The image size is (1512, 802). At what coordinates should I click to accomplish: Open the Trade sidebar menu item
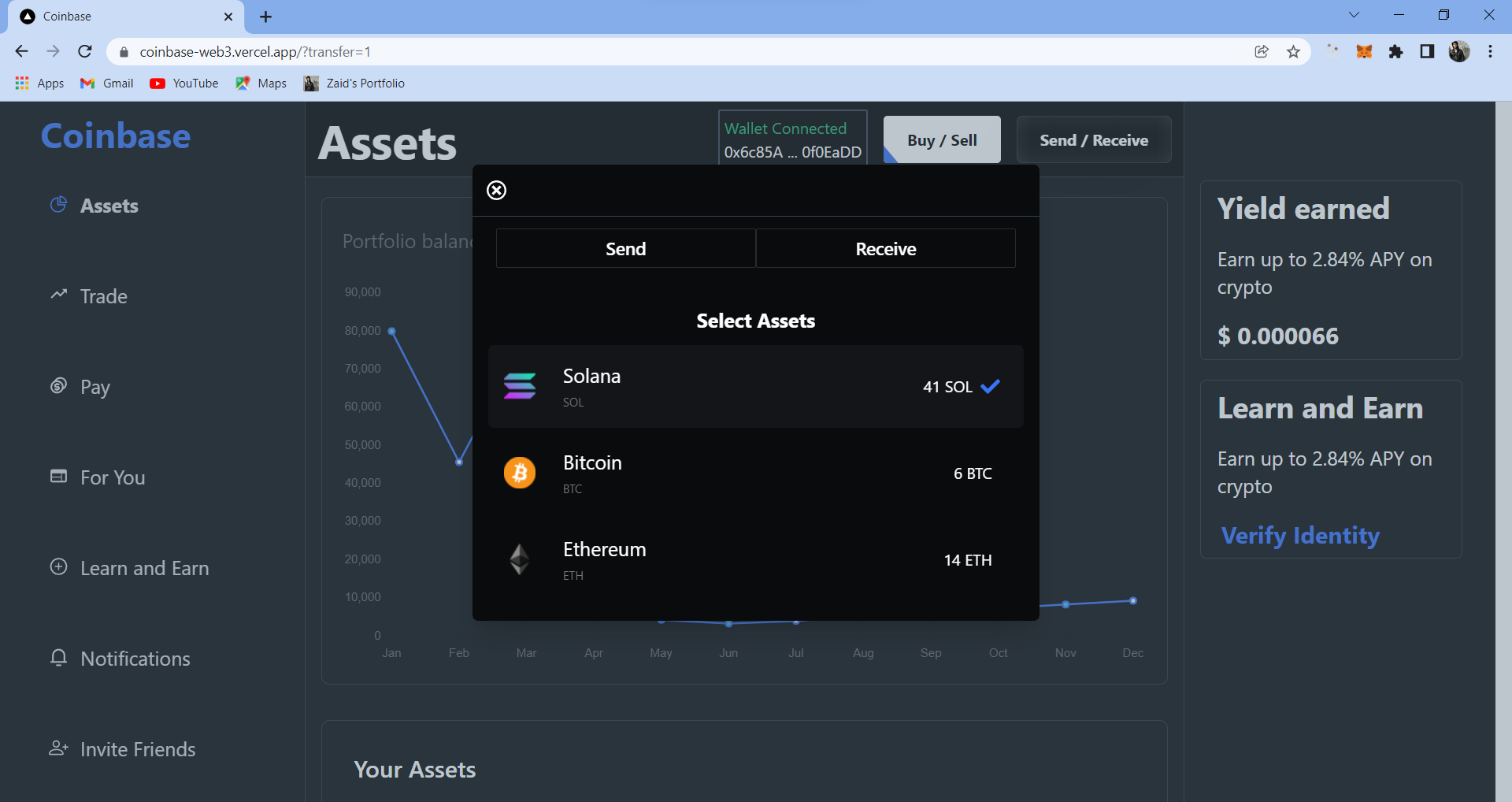click(103, 296)
